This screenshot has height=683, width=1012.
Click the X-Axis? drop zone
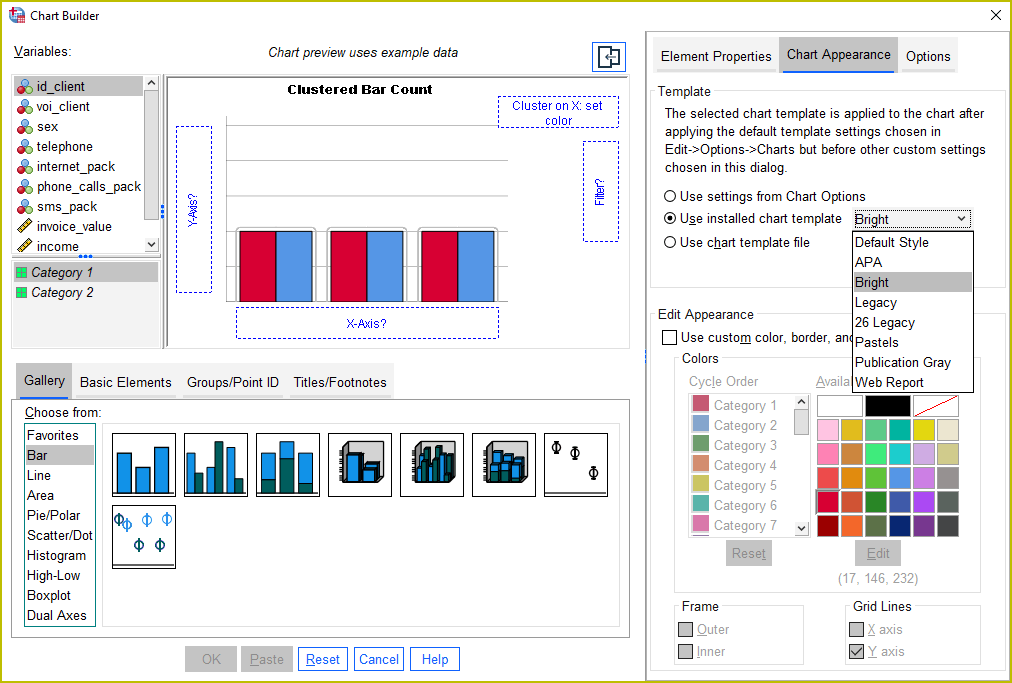367,323
